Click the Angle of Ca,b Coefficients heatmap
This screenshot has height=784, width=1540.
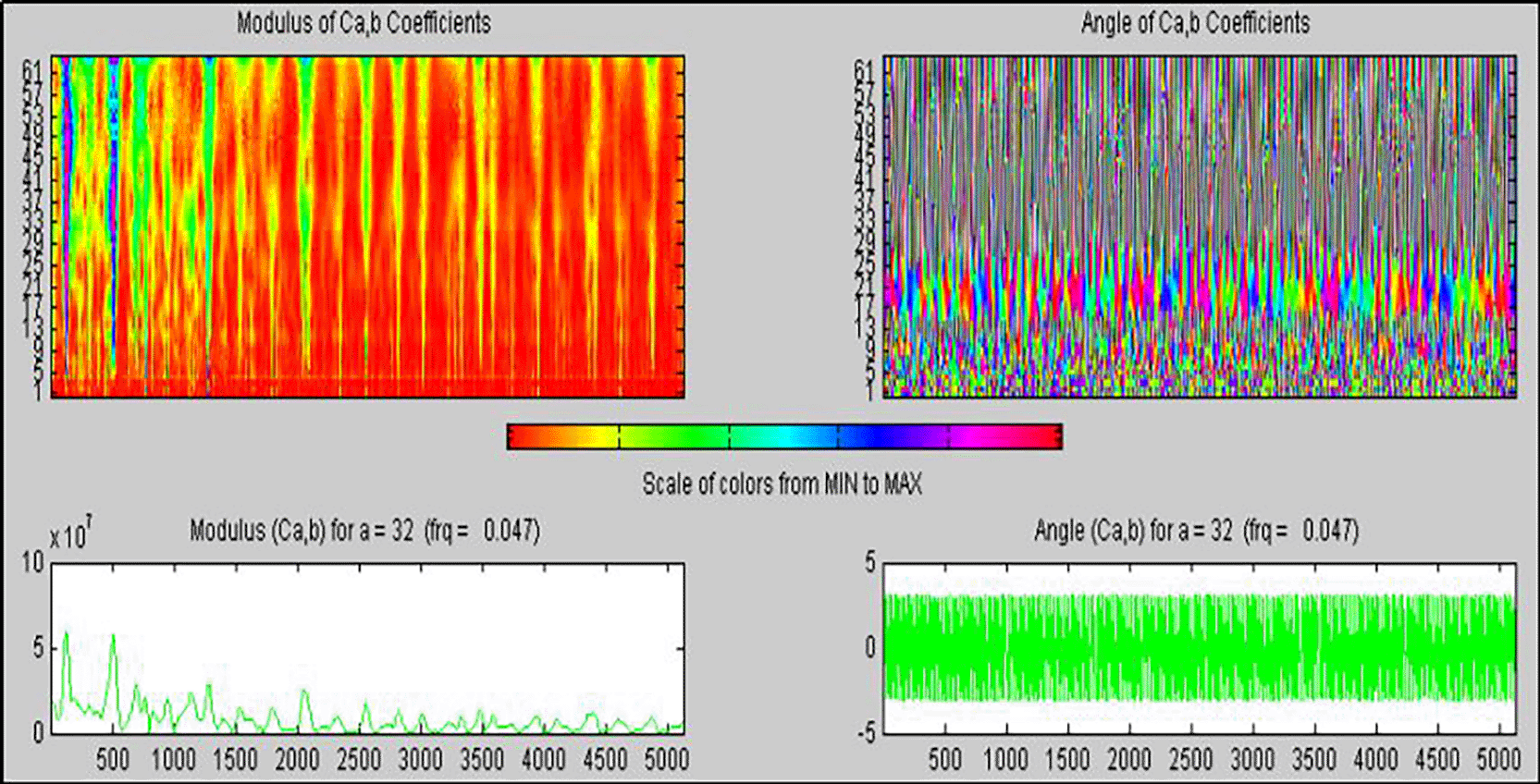[x=1200, y=227]
